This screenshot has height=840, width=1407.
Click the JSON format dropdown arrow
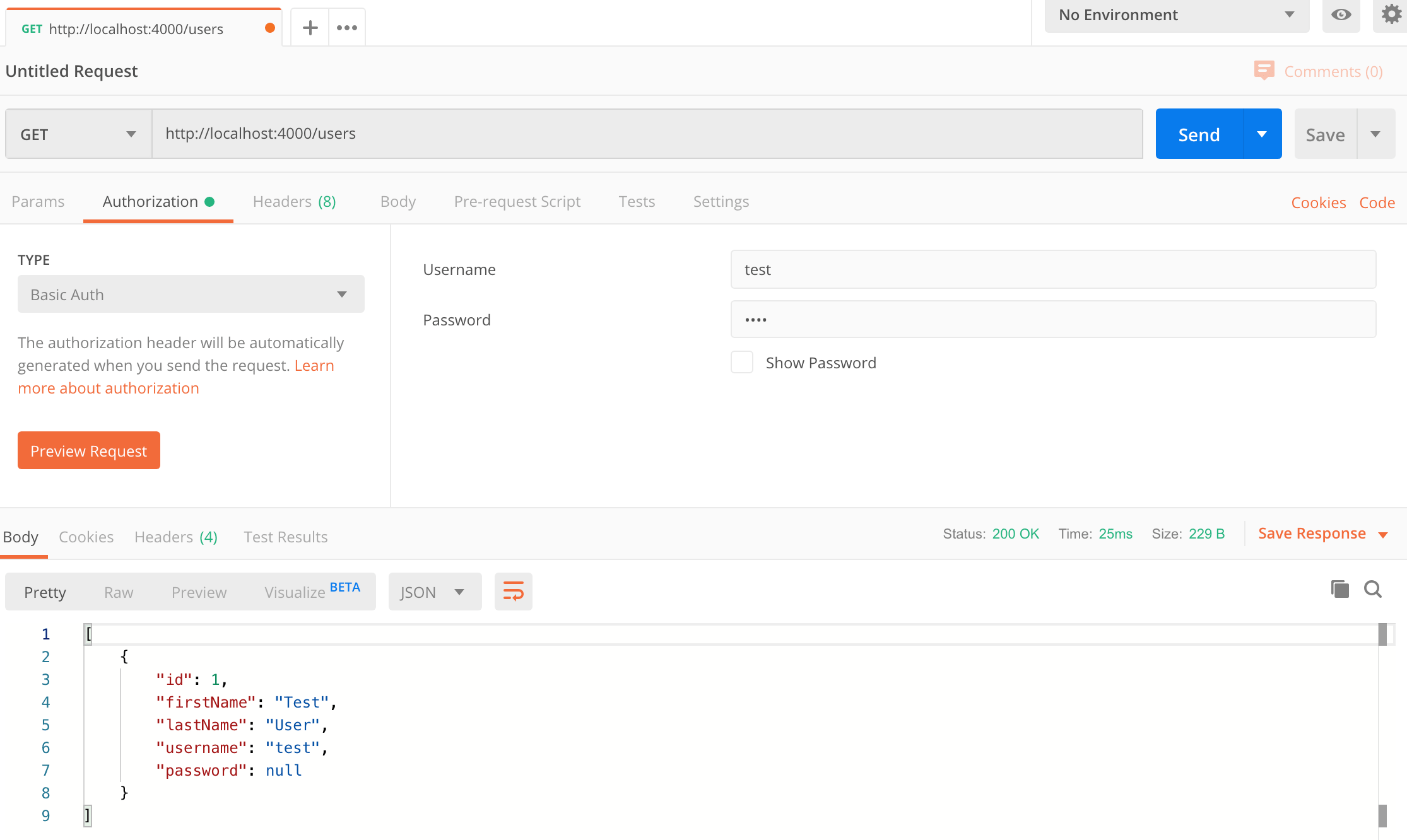[459, 592]
